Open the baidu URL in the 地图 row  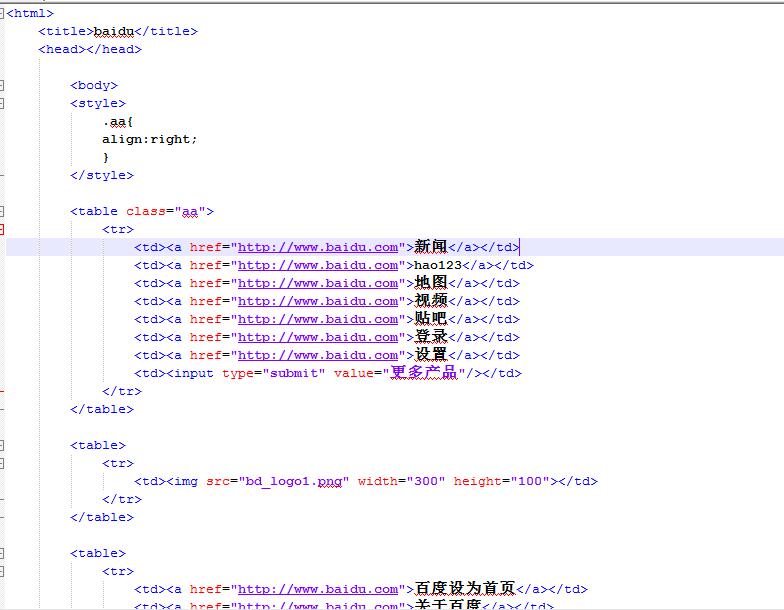pos(318,284)
